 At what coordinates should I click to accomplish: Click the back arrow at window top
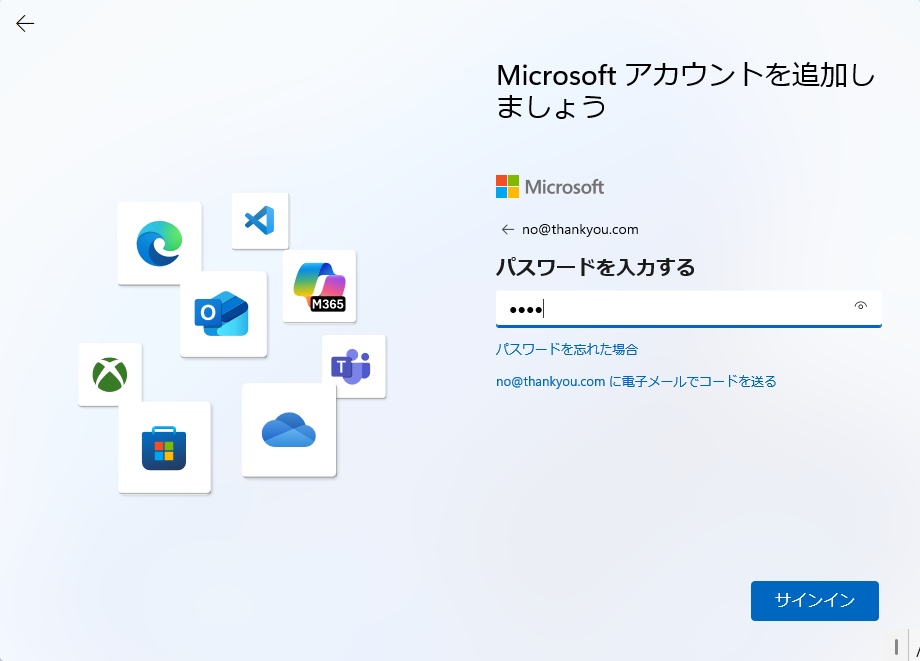(25, 24)
